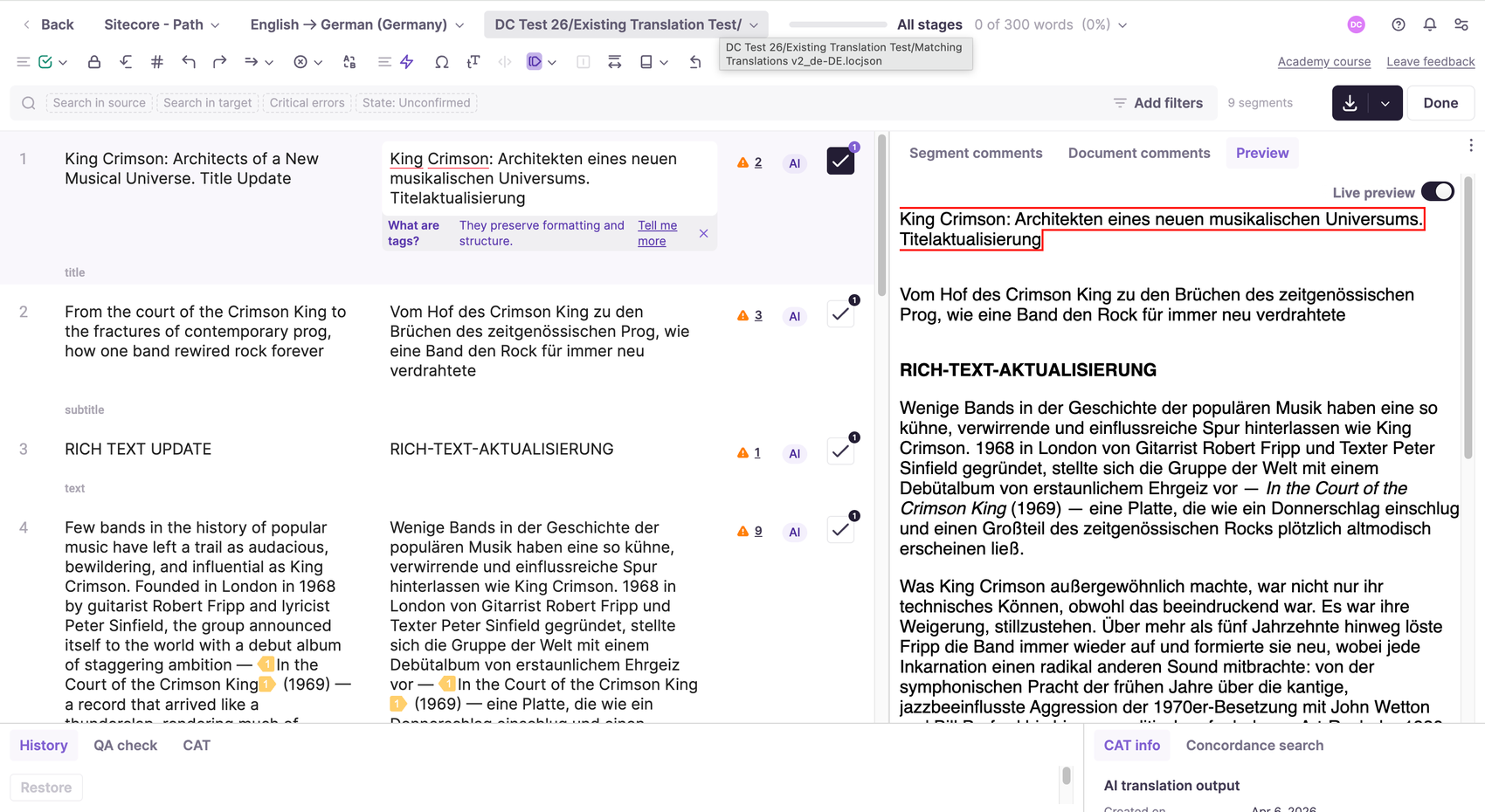Viewport: 1485px width, 812px height.
Task: Select the CAT info tab
Action: (x=1132, y=746)
